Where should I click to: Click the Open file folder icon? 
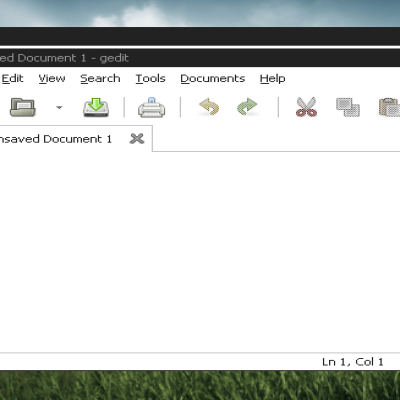coord(22,107)
